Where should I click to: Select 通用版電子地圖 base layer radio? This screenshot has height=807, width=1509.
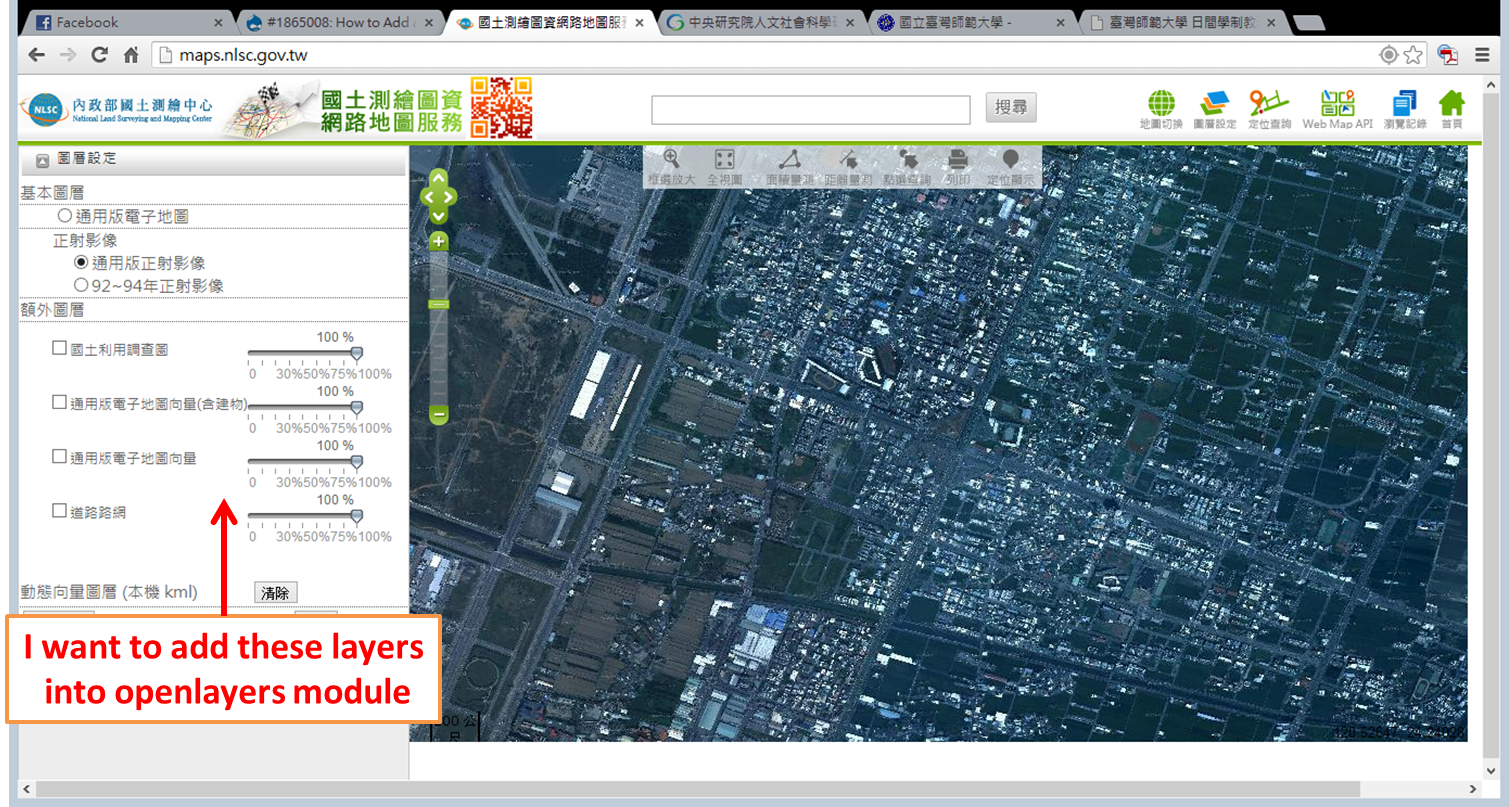coord(65,216)
